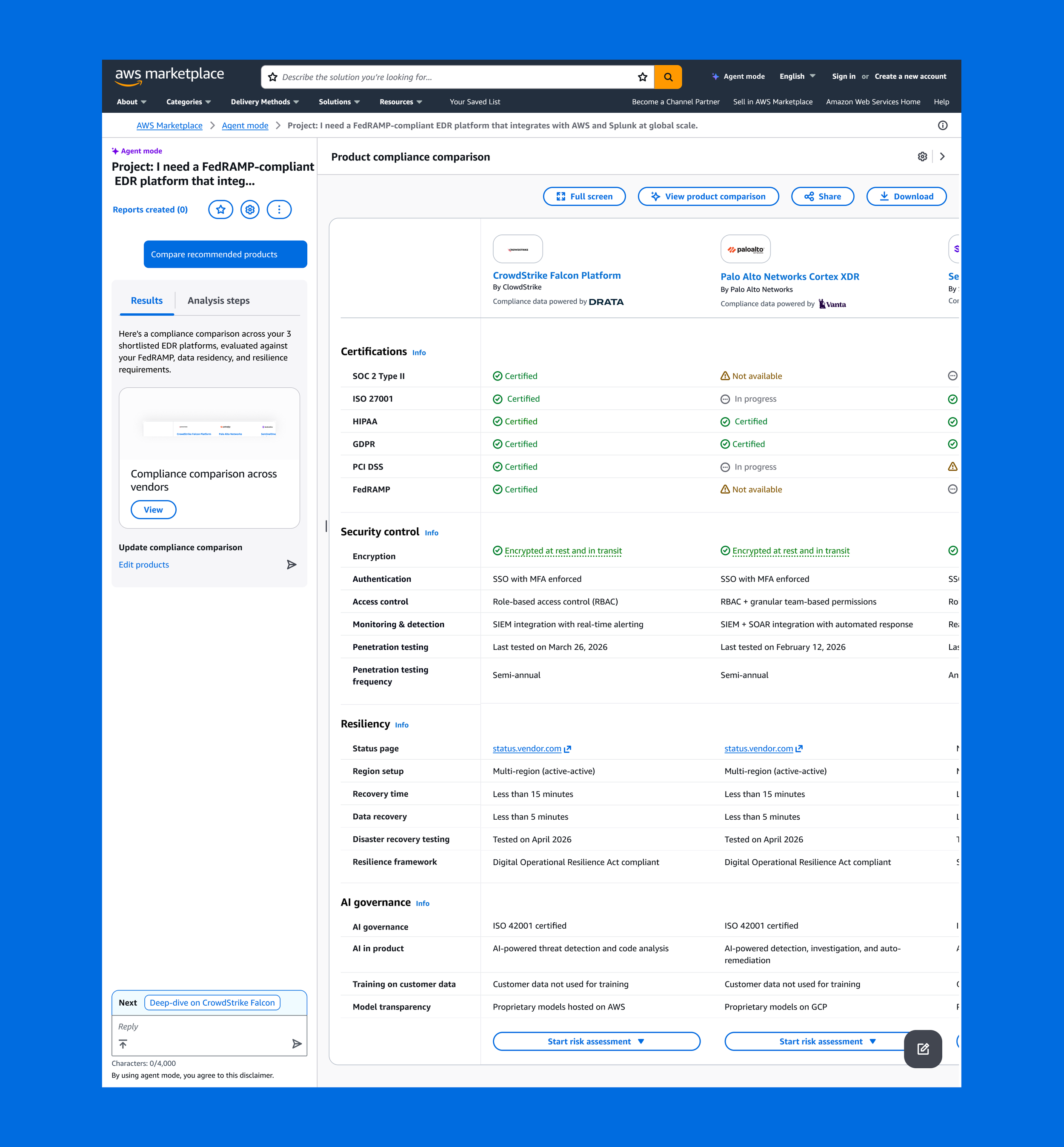
Task: Click the AWS Marketplace logo
Action: pyautogui.click(x=169, y=76)
